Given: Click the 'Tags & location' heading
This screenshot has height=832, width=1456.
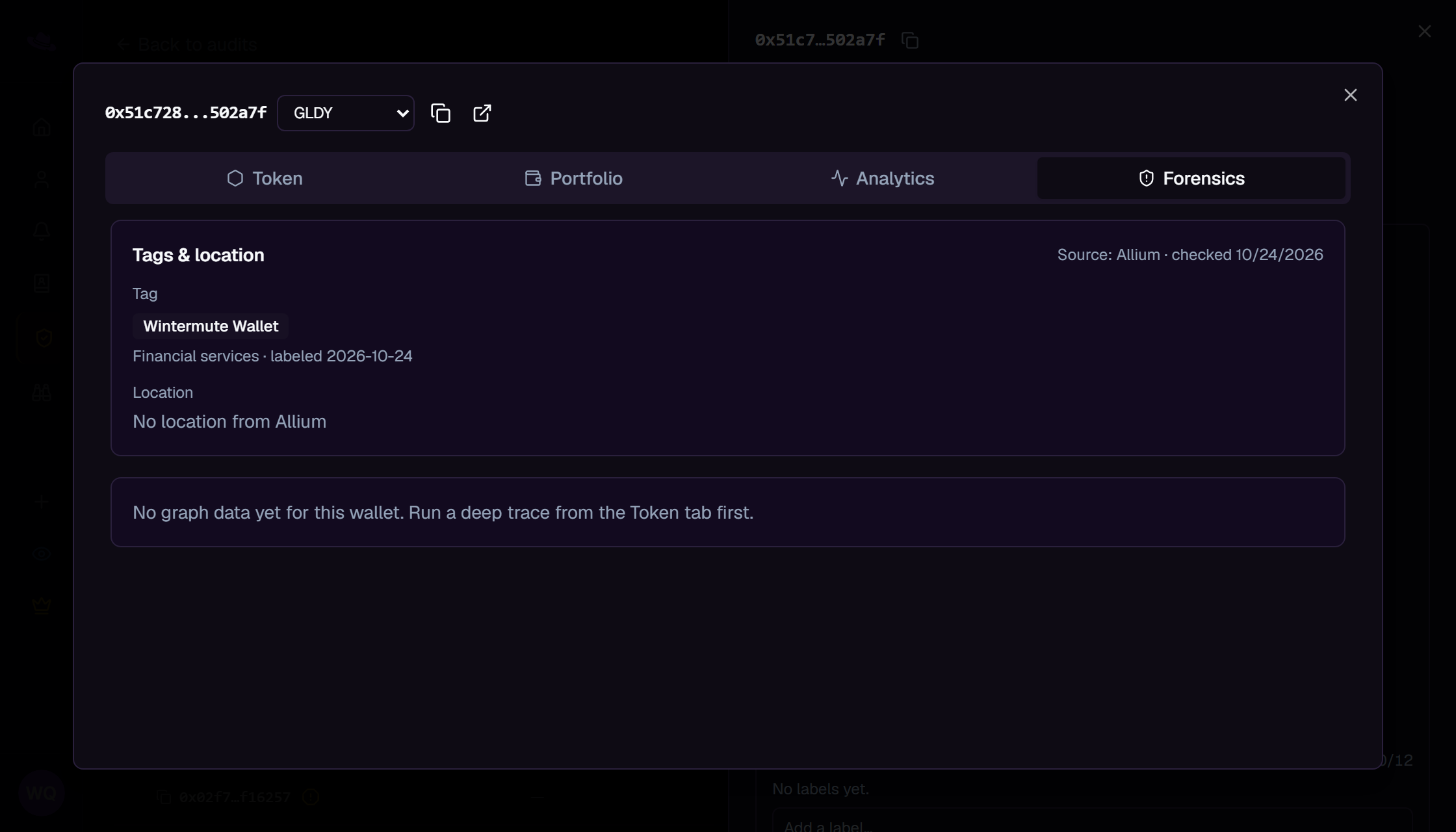Looking at the screenshot, I should pos(198,255).
